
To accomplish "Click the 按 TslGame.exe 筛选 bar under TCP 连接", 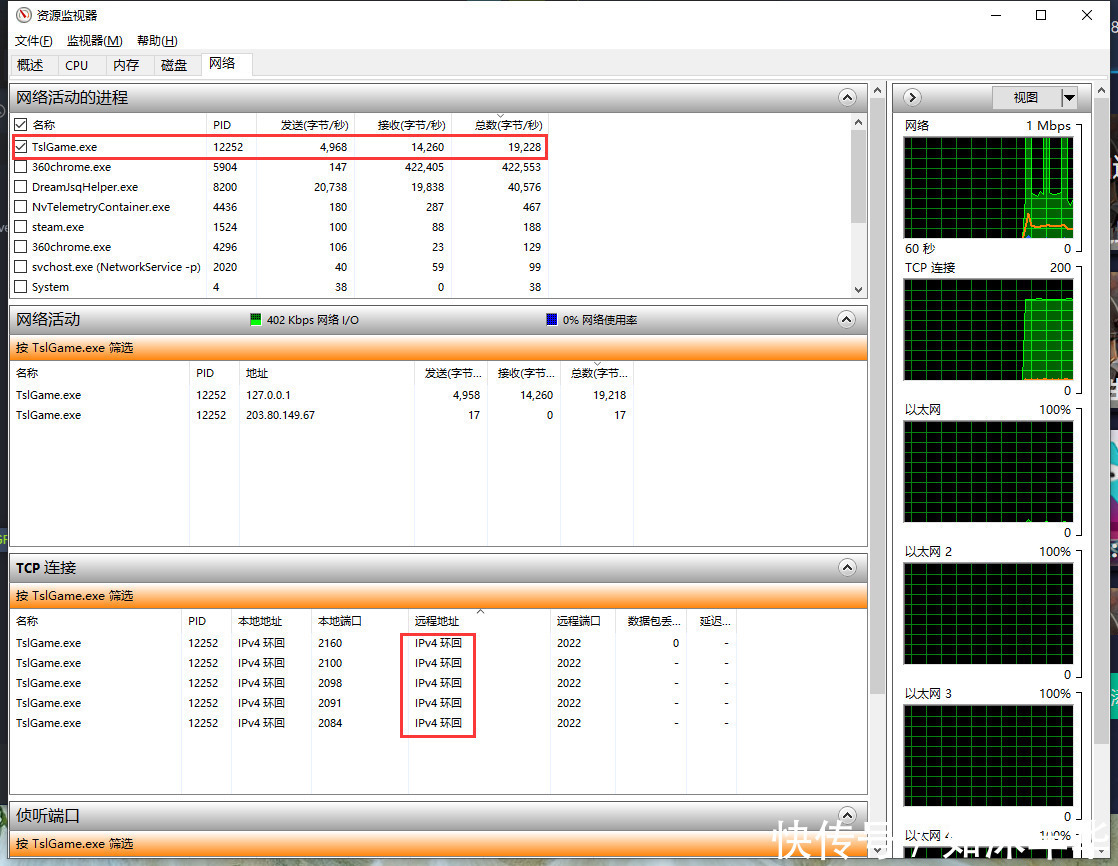I will pyautogui.click(x=438, y=596).
